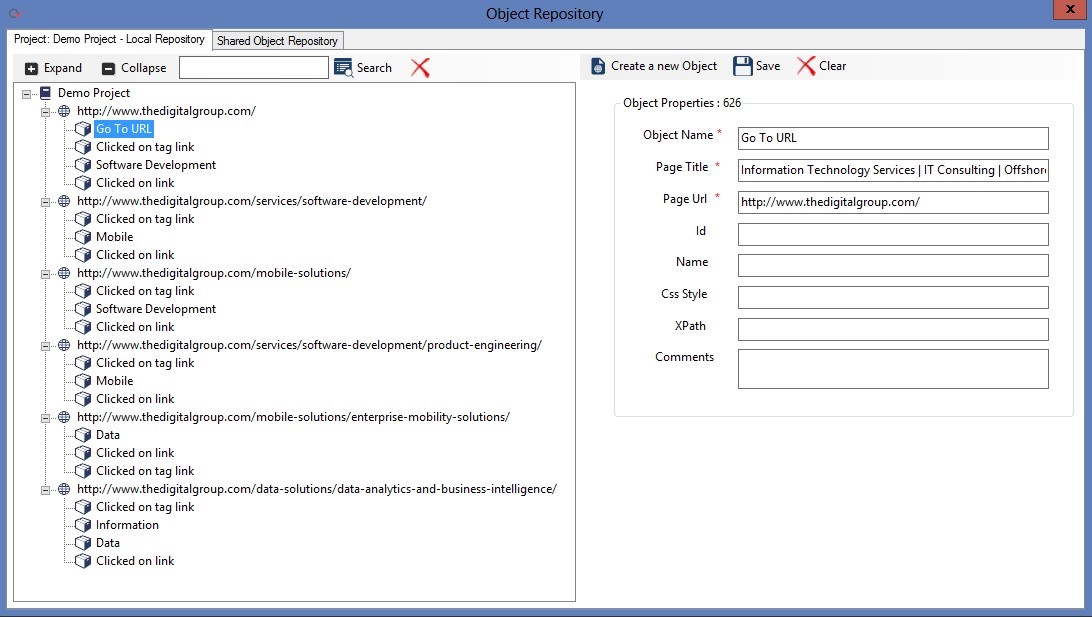
Task: Select the product-engineering/ URL label
Action: click(x=309, y=345)
